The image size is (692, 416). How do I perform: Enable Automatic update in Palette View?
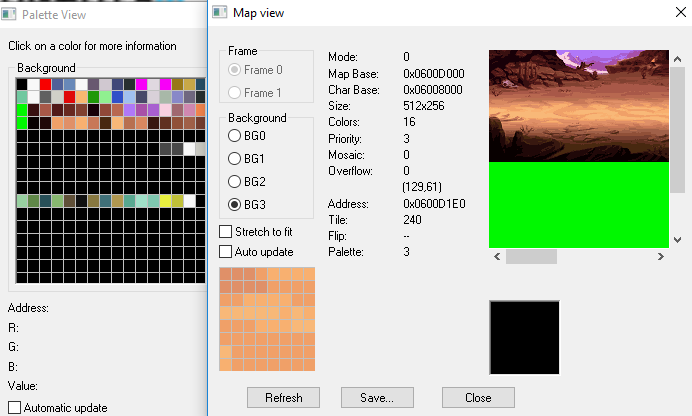(x=14, y=408)
